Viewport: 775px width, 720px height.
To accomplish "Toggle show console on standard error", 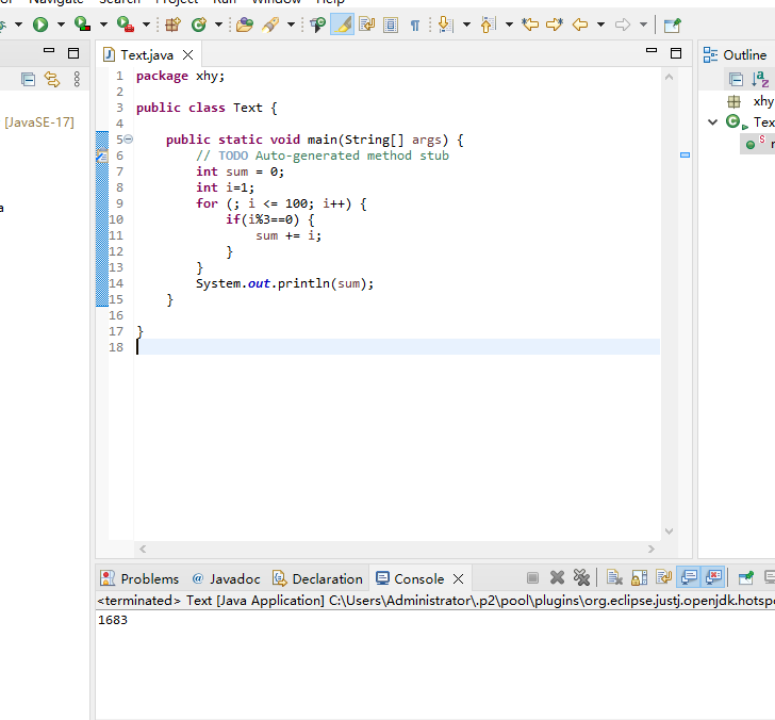I will point(714,577).
